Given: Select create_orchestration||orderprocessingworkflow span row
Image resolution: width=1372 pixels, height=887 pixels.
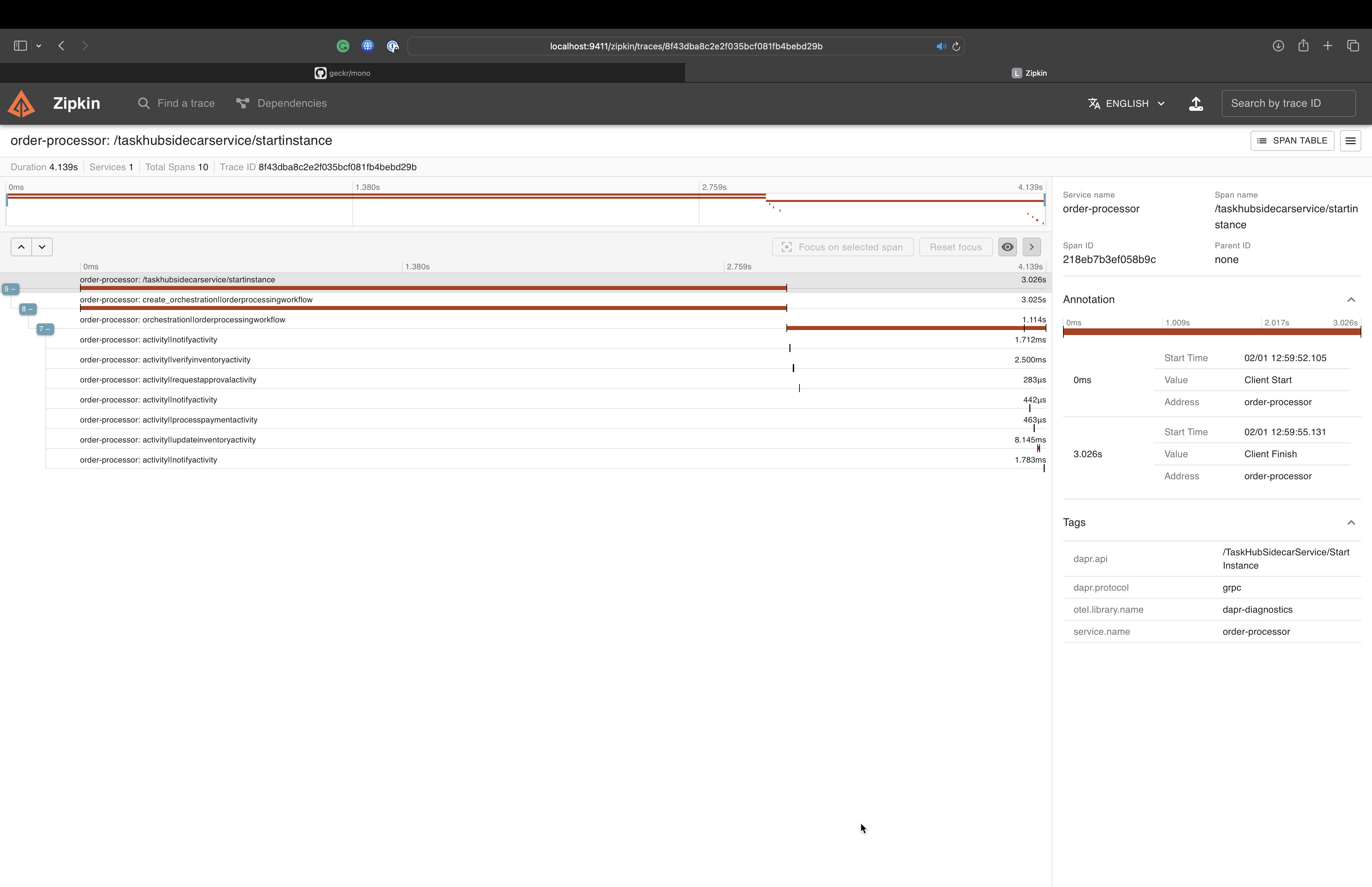Looking at the screenshot, I should click(526, 303).
